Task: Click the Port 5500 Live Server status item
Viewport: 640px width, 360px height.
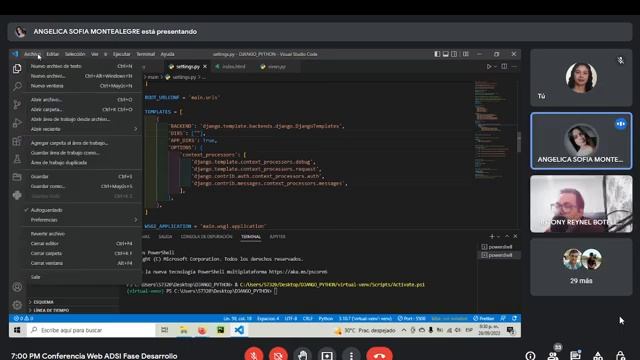Action: click(x=412, y=318)
